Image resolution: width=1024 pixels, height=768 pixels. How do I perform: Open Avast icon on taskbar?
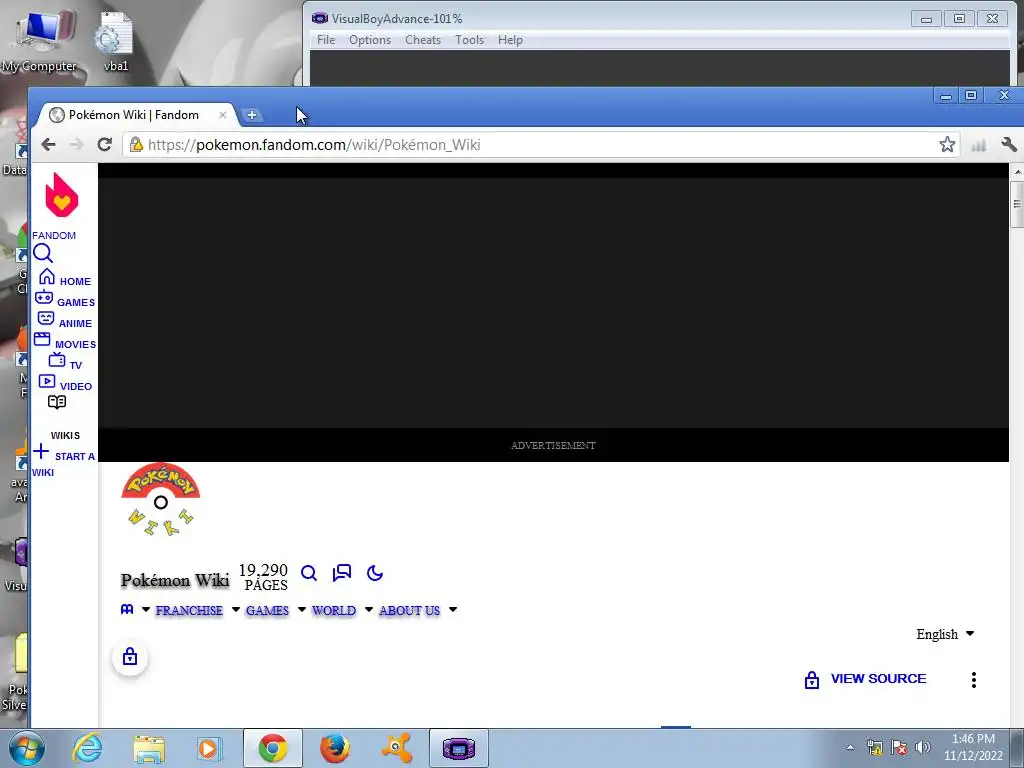pos(396,748)
